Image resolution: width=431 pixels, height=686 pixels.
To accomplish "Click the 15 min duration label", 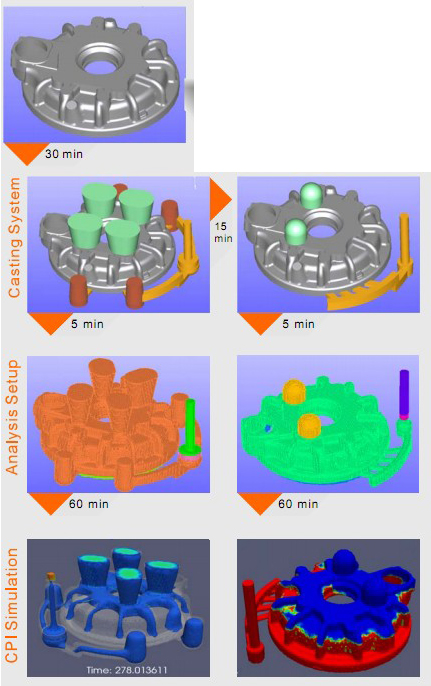I will tap(223, 232).
